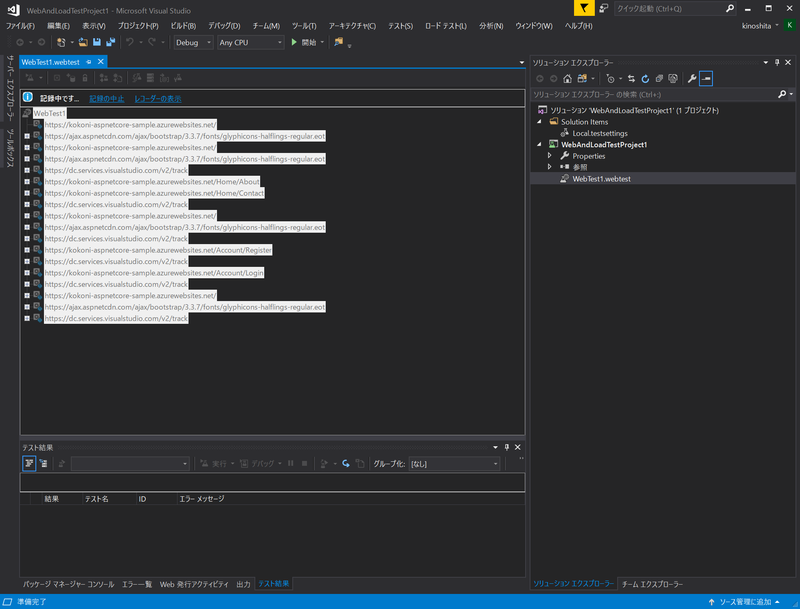Open the ヘルプ(H) menu
Image resolution: width=800 pixels, height=609 pixels.
pyautogui.click(x=579, y=26)
